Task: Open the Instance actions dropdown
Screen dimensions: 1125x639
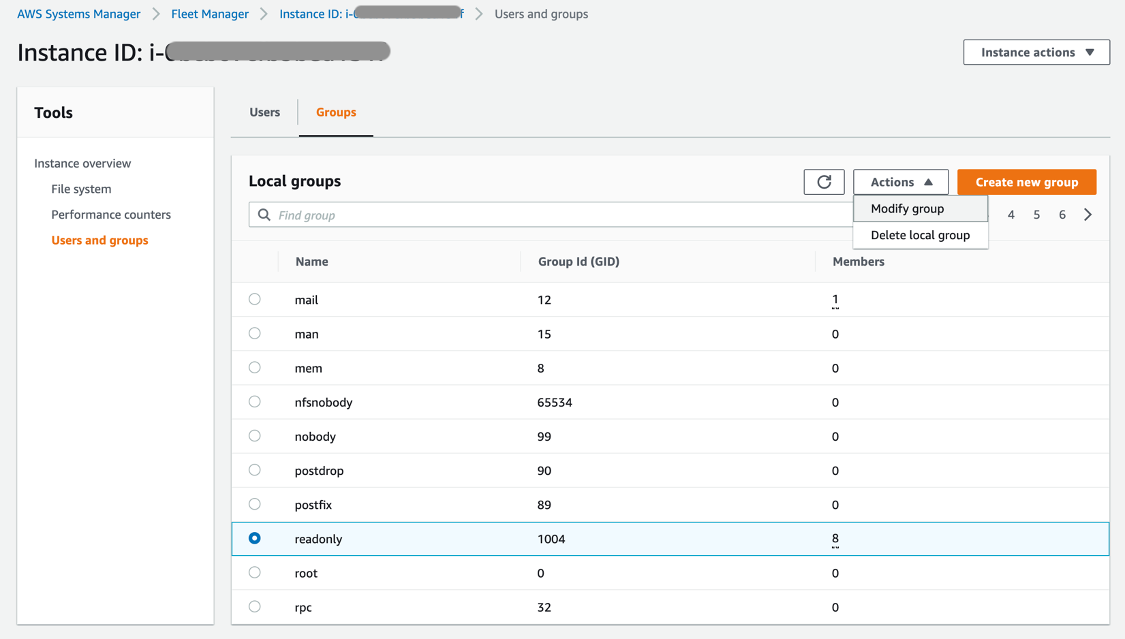Action: tap(1036, 52)
